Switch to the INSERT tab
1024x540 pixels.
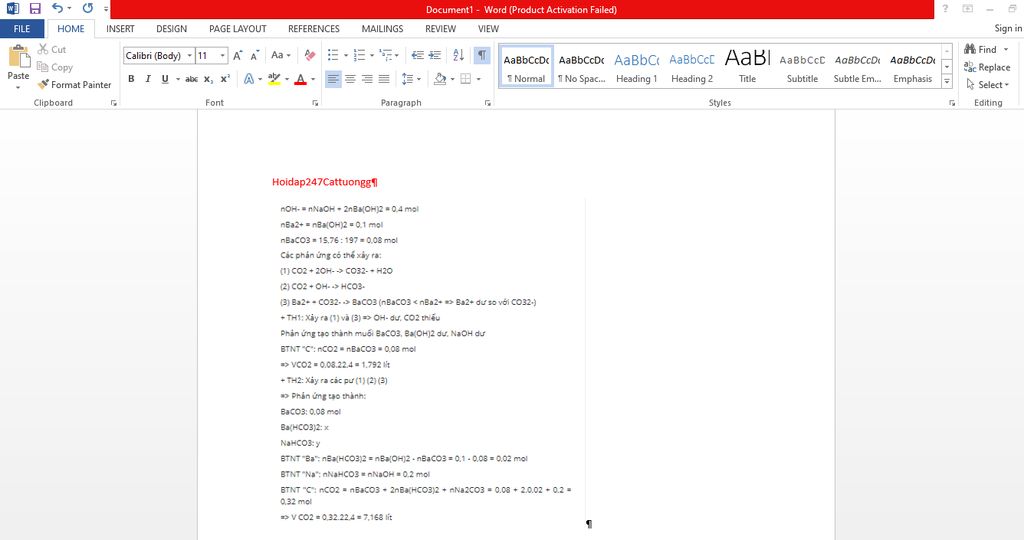(x=120, y=29)
